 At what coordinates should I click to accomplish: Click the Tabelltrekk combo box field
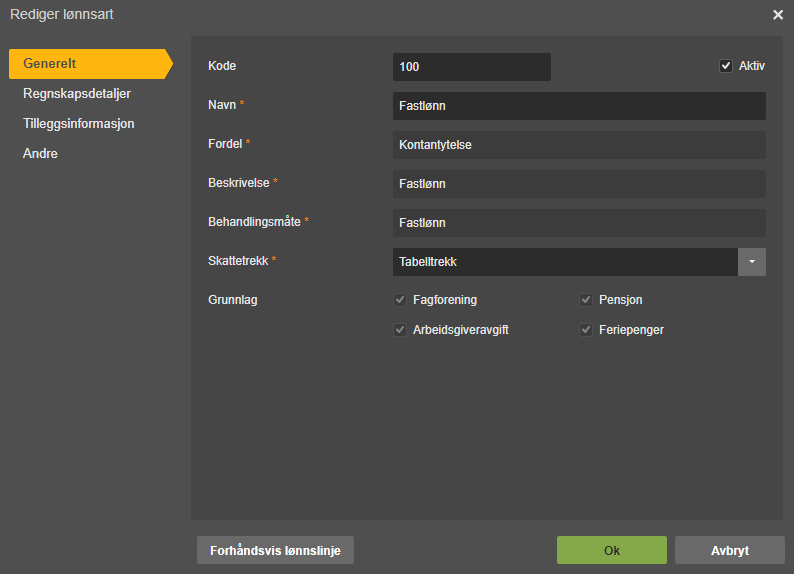point(565,262)
